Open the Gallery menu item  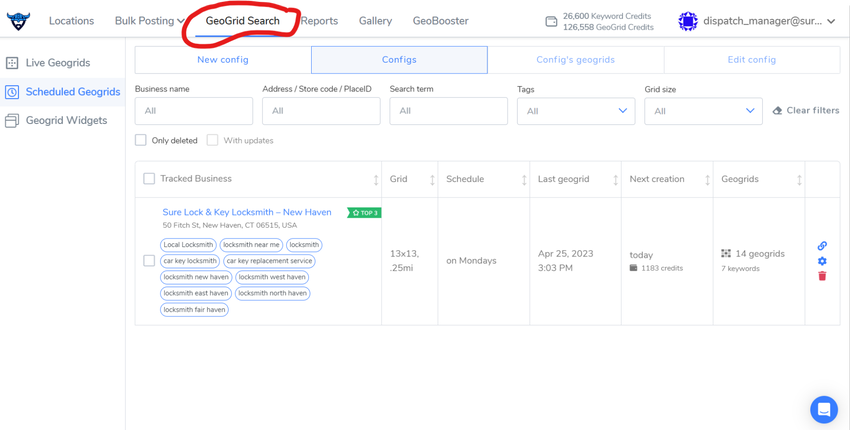(375, 21)
